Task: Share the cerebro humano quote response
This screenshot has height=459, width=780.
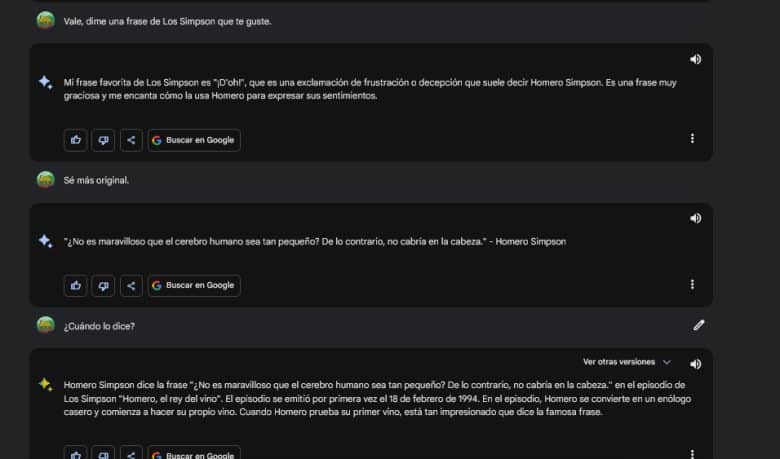Action: click(131, 285)
